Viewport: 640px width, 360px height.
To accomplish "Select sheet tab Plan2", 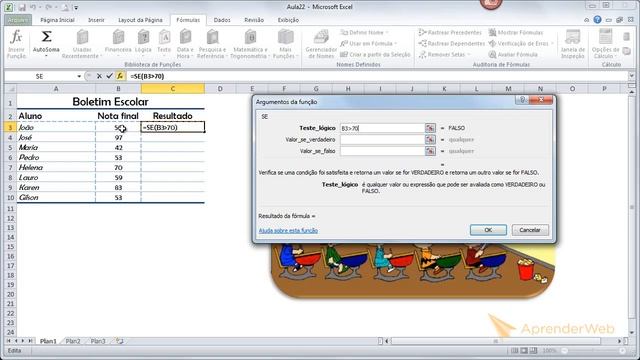I will (x=73, y=341).
